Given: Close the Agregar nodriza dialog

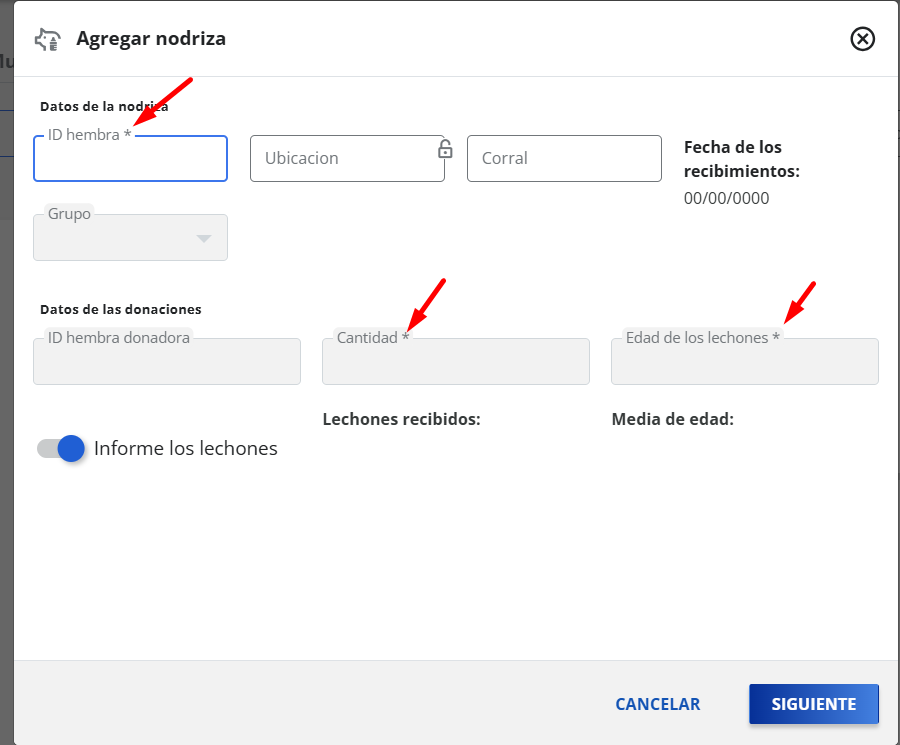Looking at the screenshot, I should [x=862, y=39].
